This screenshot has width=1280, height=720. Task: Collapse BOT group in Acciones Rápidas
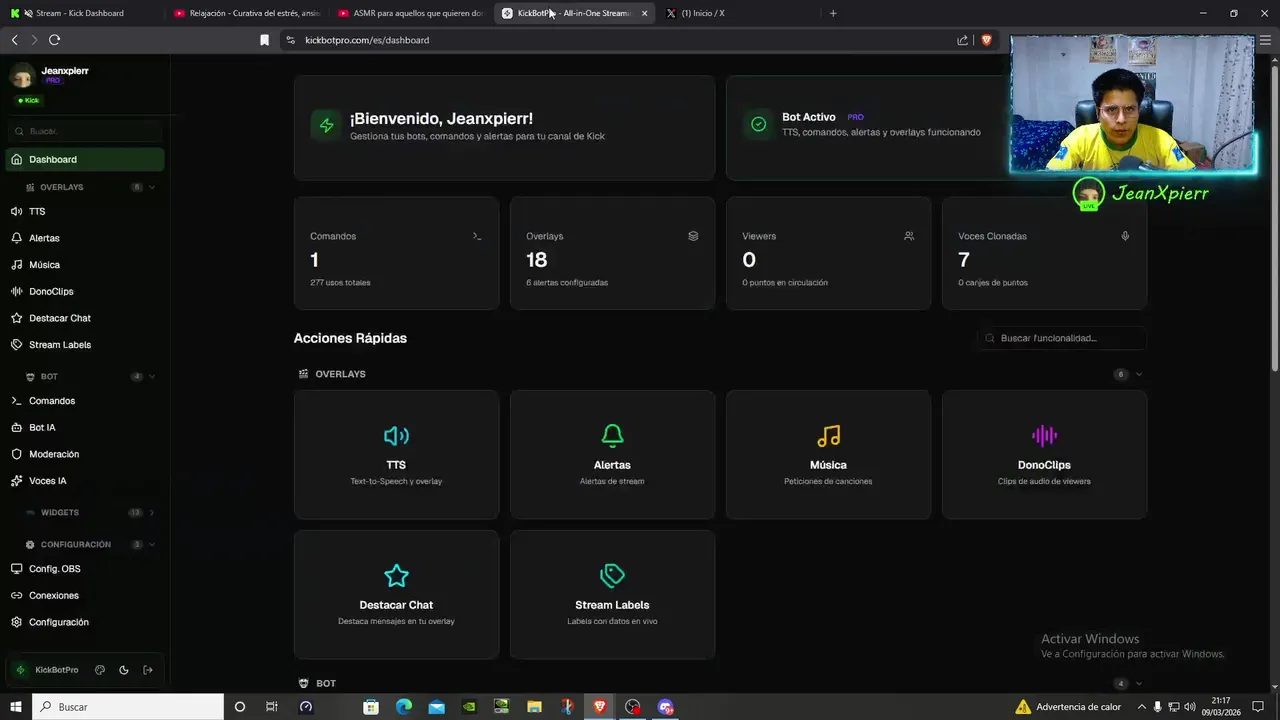tap(1138, 684)
